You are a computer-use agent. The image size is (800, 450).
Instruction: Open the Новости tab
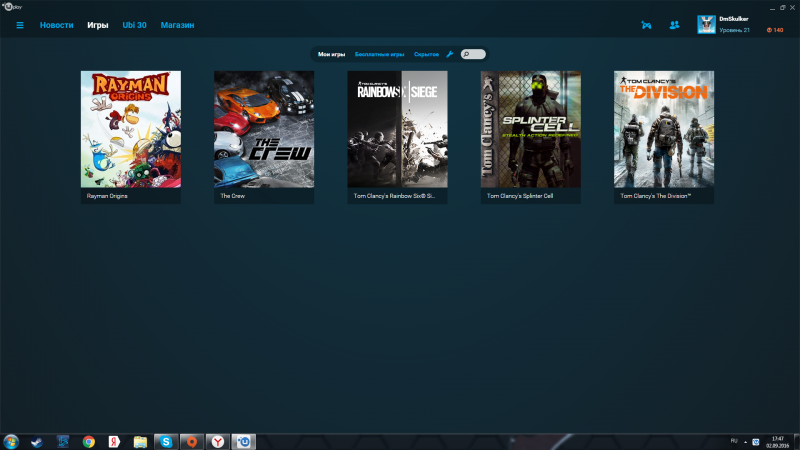click(56, 25)
